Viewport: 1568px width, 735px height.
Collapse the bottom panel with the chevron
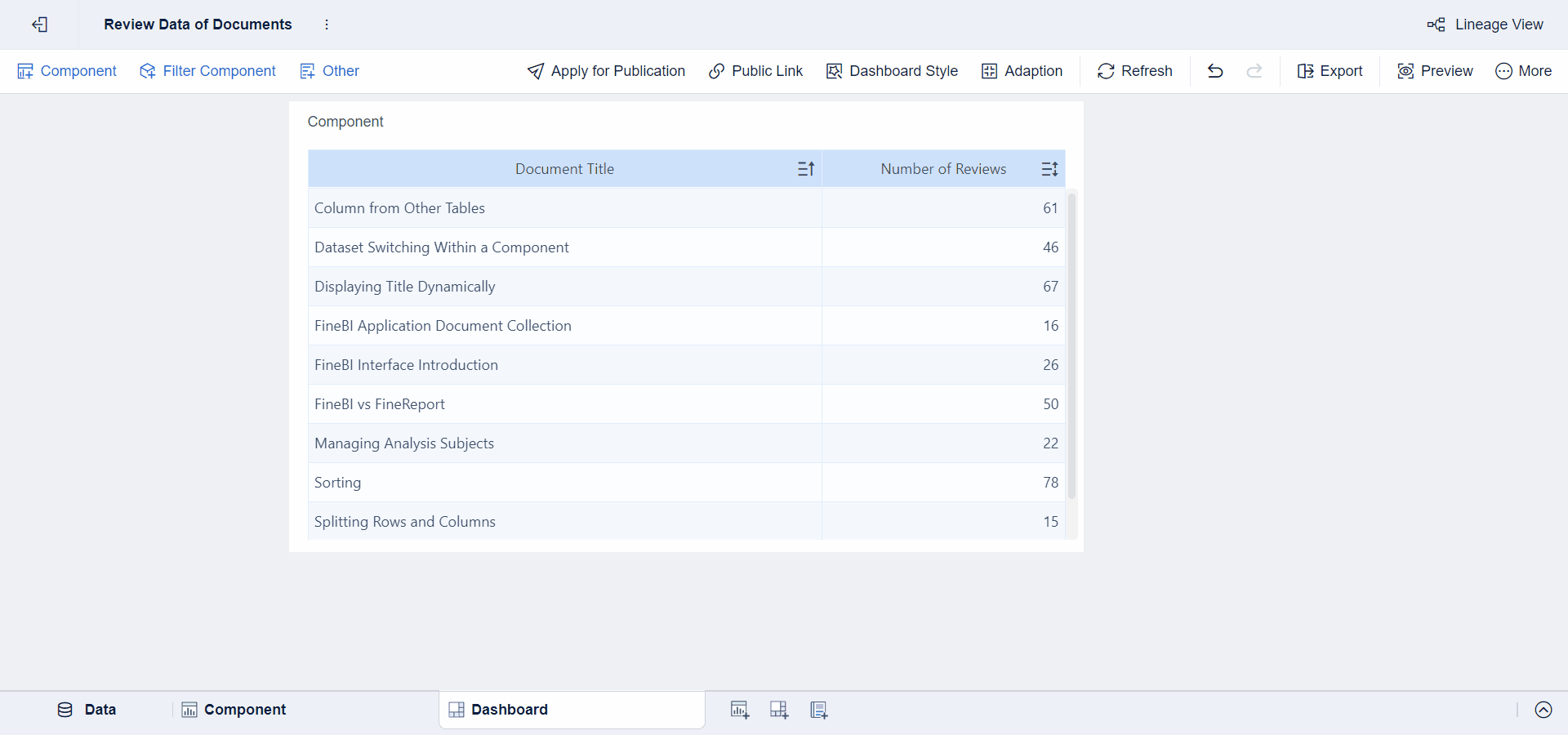(1543, 710)
